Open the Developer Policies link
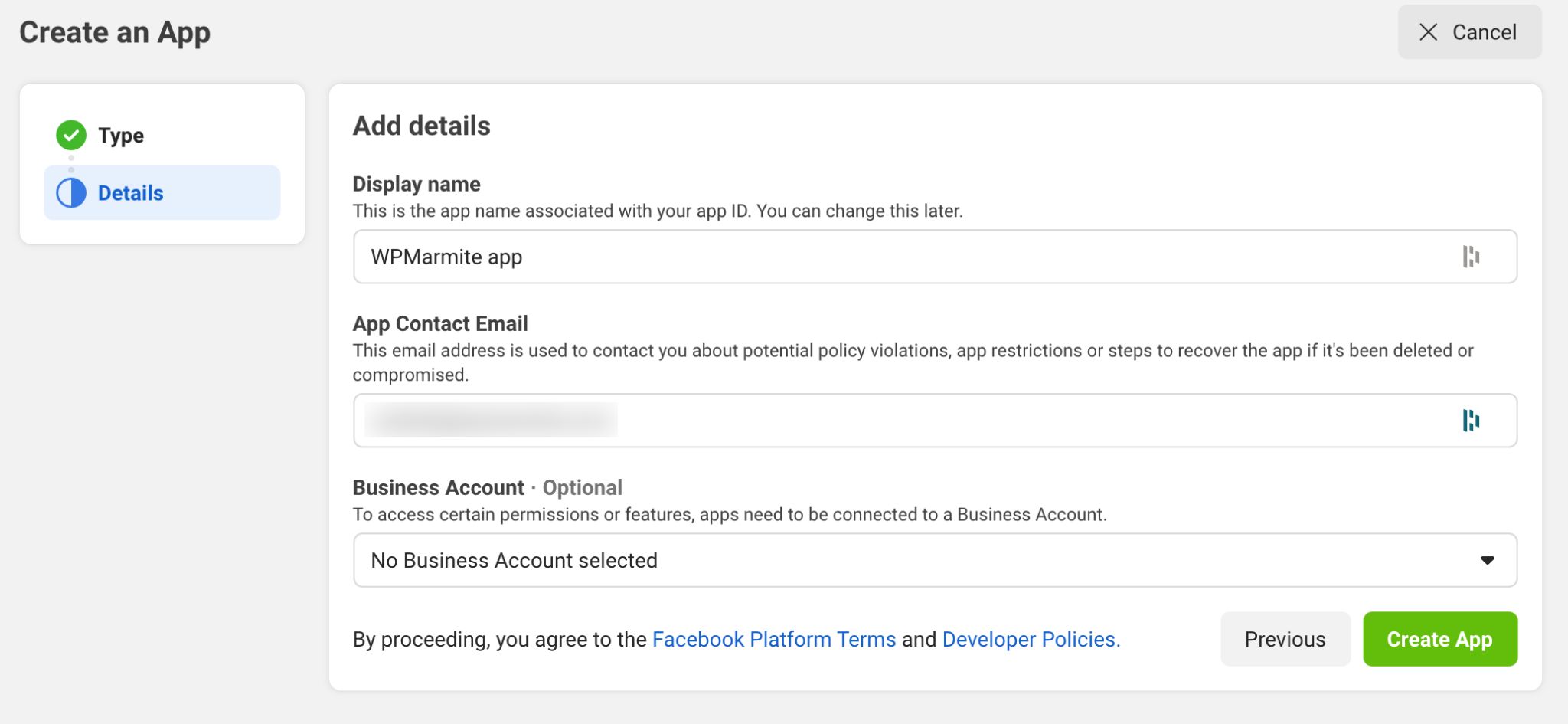Viewport: 1568px width, 724px height. (1031, 639)
